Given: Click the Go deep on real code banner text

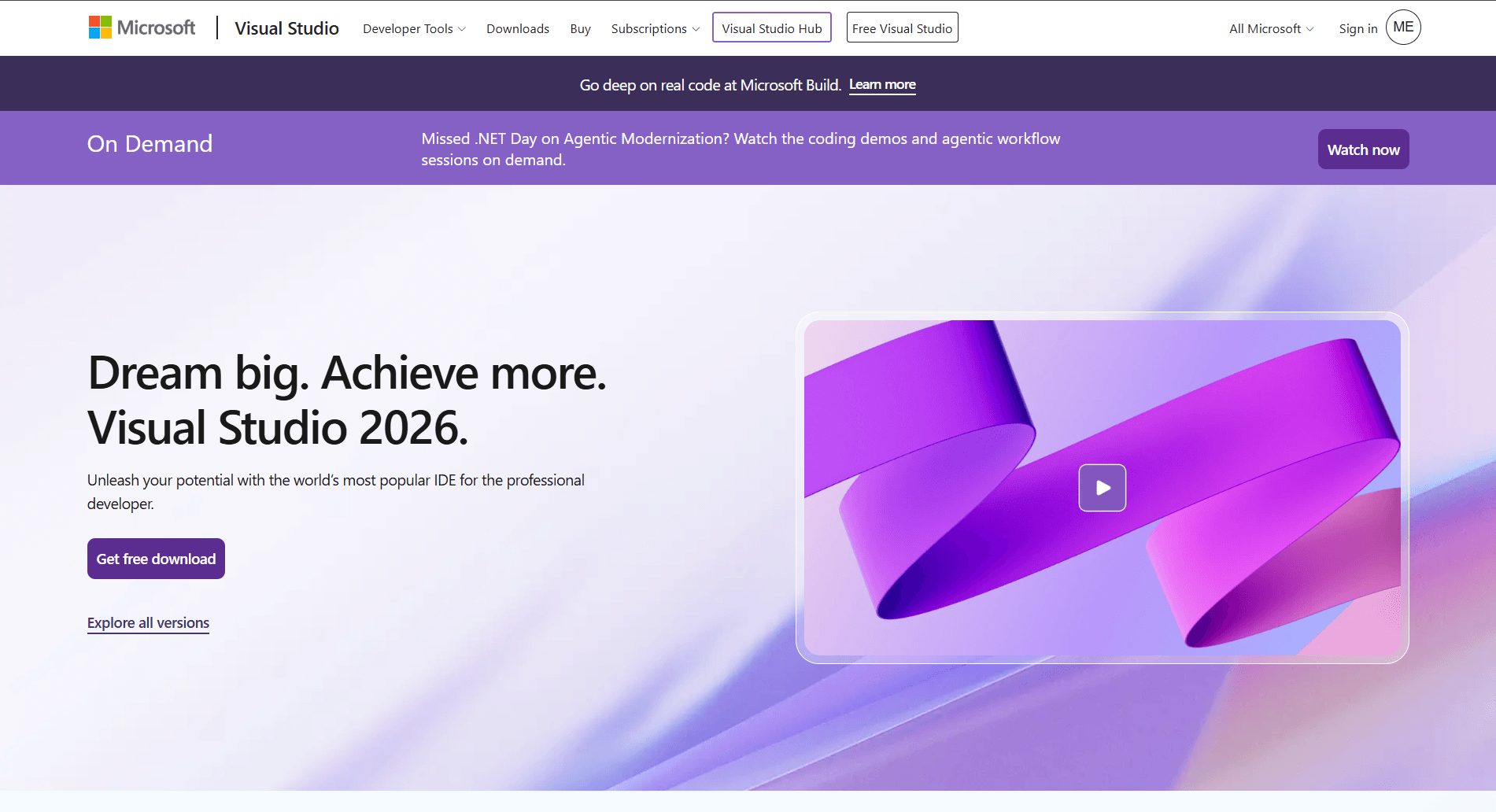Looking at the screenshot, I should coord(710,85).
